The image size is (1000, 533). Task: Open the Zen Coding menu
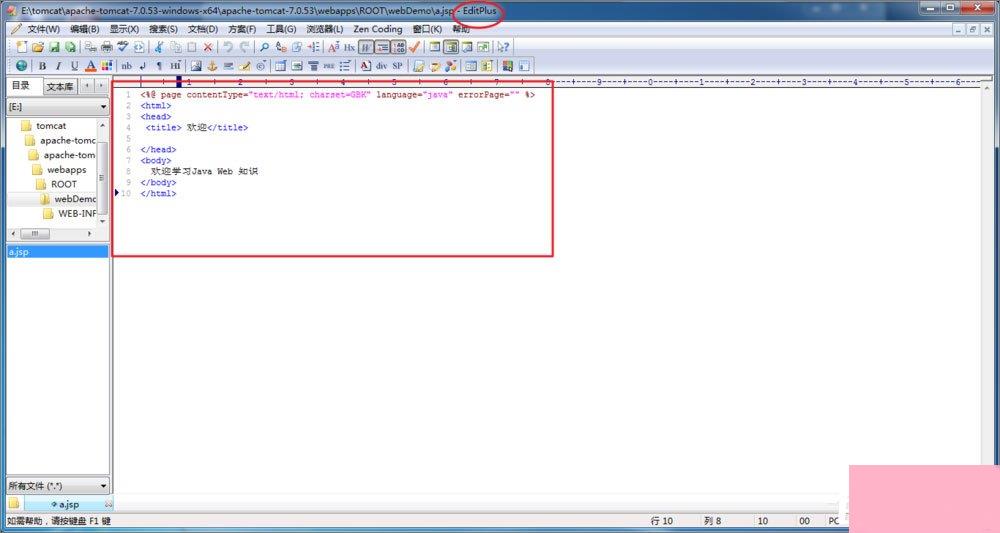378,29
